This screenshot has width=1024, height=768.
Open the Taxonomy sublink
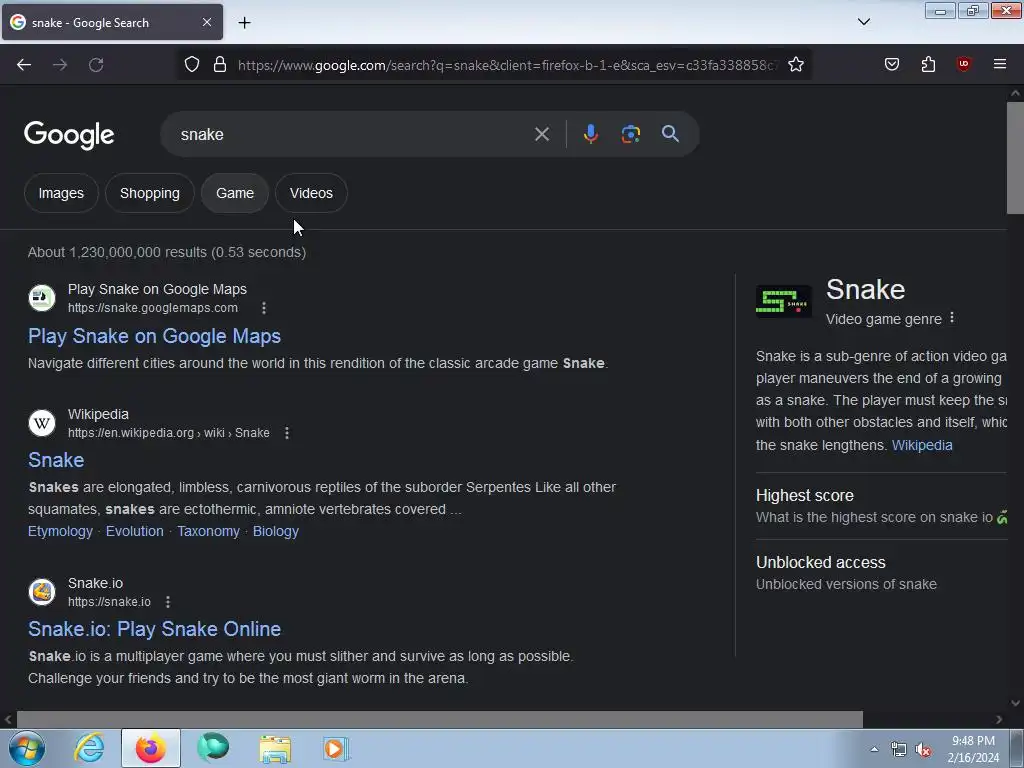click(x=208, y=531)
